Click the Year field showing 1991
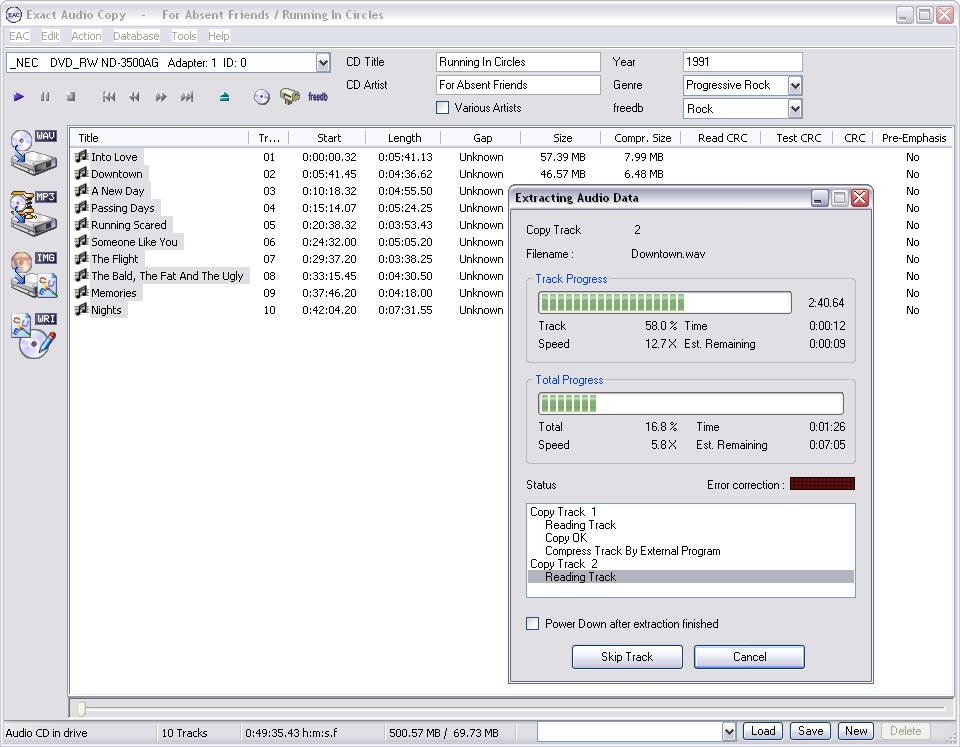This screenshot has width=960, height=747. (742, 62)
